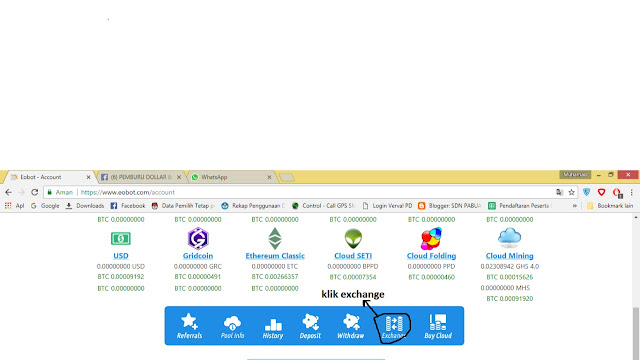Open the Gridcoin link
Screen dimensions: 640x360
tap(198, 256)
